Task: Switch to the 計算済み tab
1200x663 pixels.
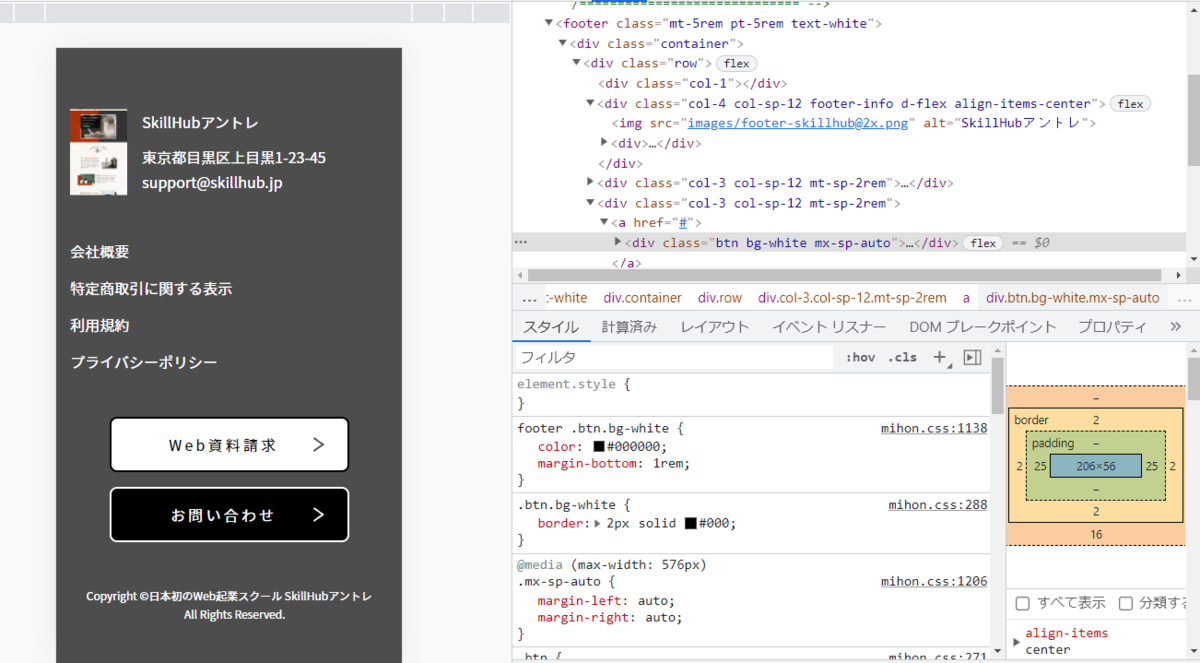Action: point(629,326)
